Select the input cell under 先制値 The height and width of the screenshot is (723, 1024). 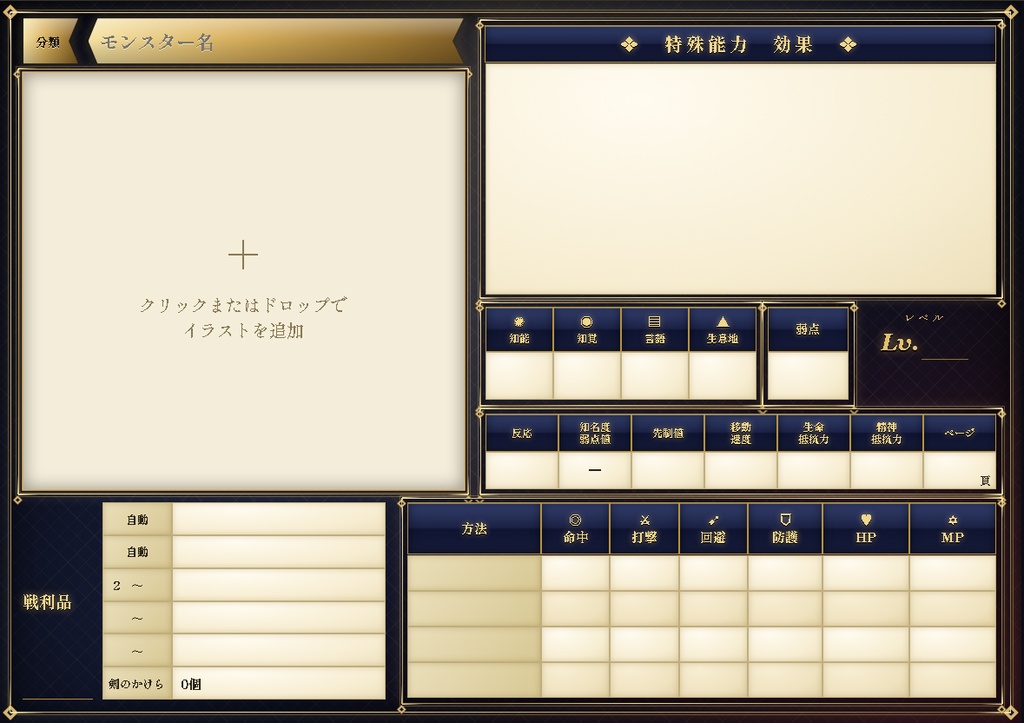coord(667,470)
